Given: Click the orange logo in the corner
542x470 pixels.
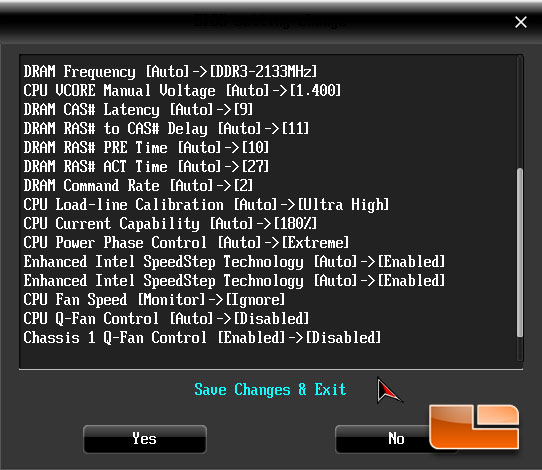Looking at the screenshot, I should click(474, 427).
